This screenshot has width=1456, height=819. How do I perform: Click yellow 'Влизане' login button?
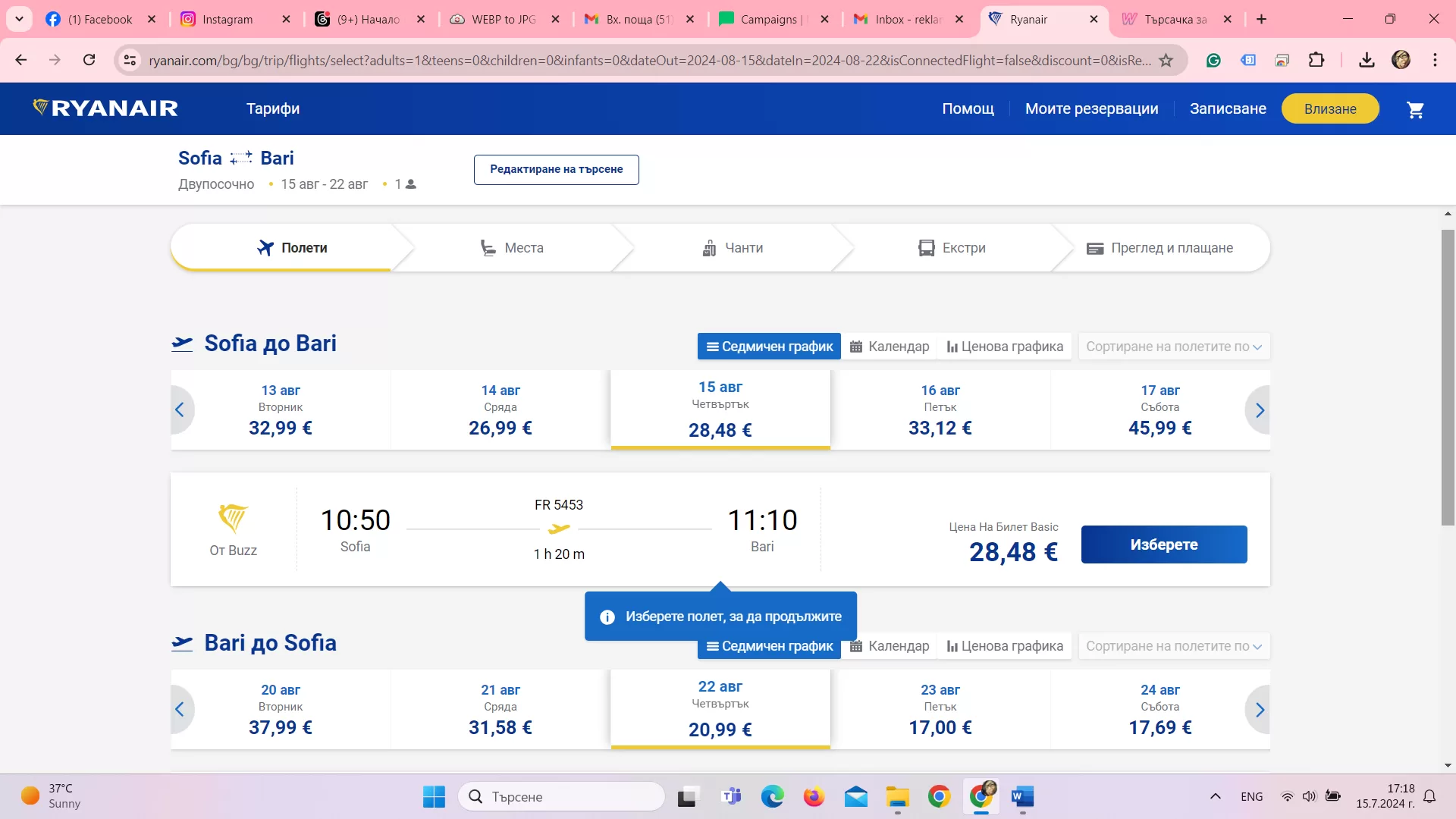click(x=1330, y=108)
